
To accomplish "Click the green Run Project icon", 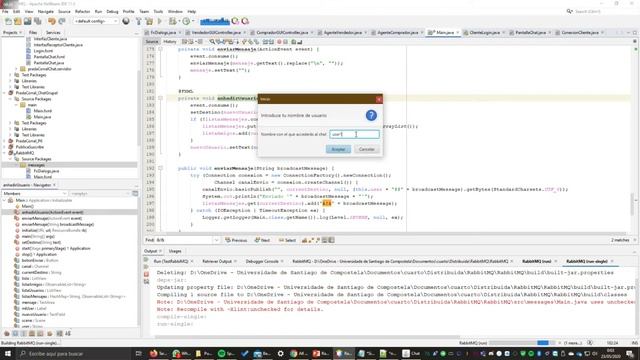I will 160,21.
